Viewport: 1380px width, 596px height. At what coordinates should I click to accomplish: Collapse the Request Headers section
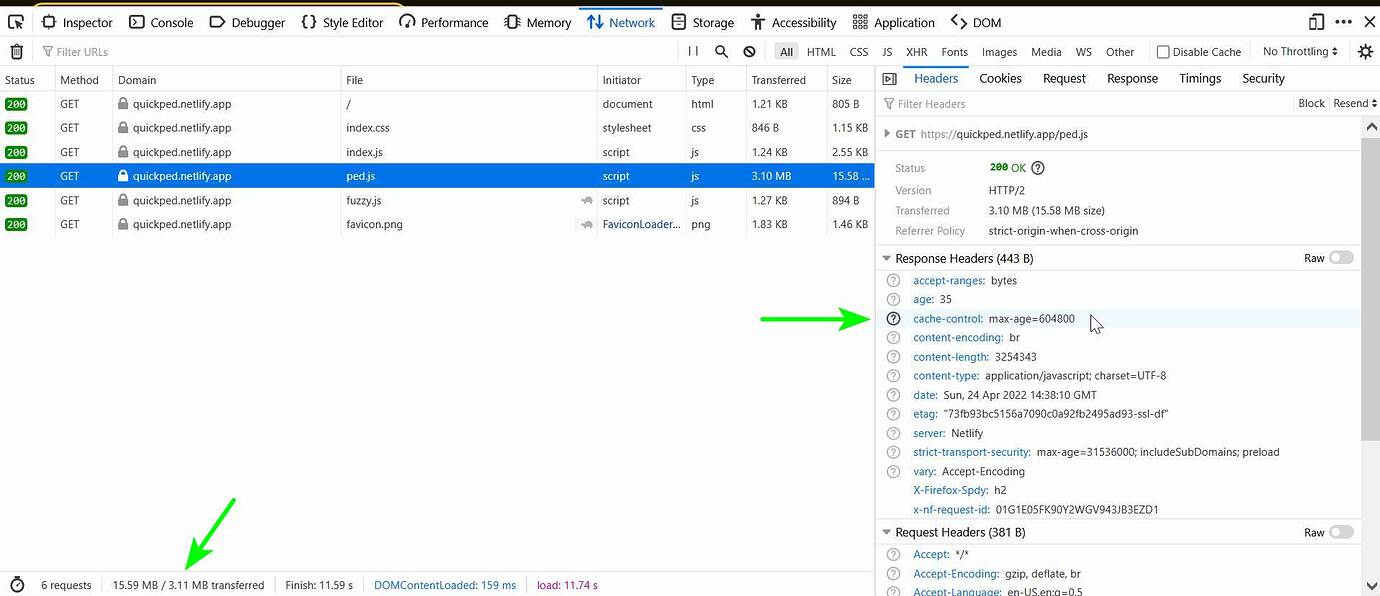(x=886, y=532)
